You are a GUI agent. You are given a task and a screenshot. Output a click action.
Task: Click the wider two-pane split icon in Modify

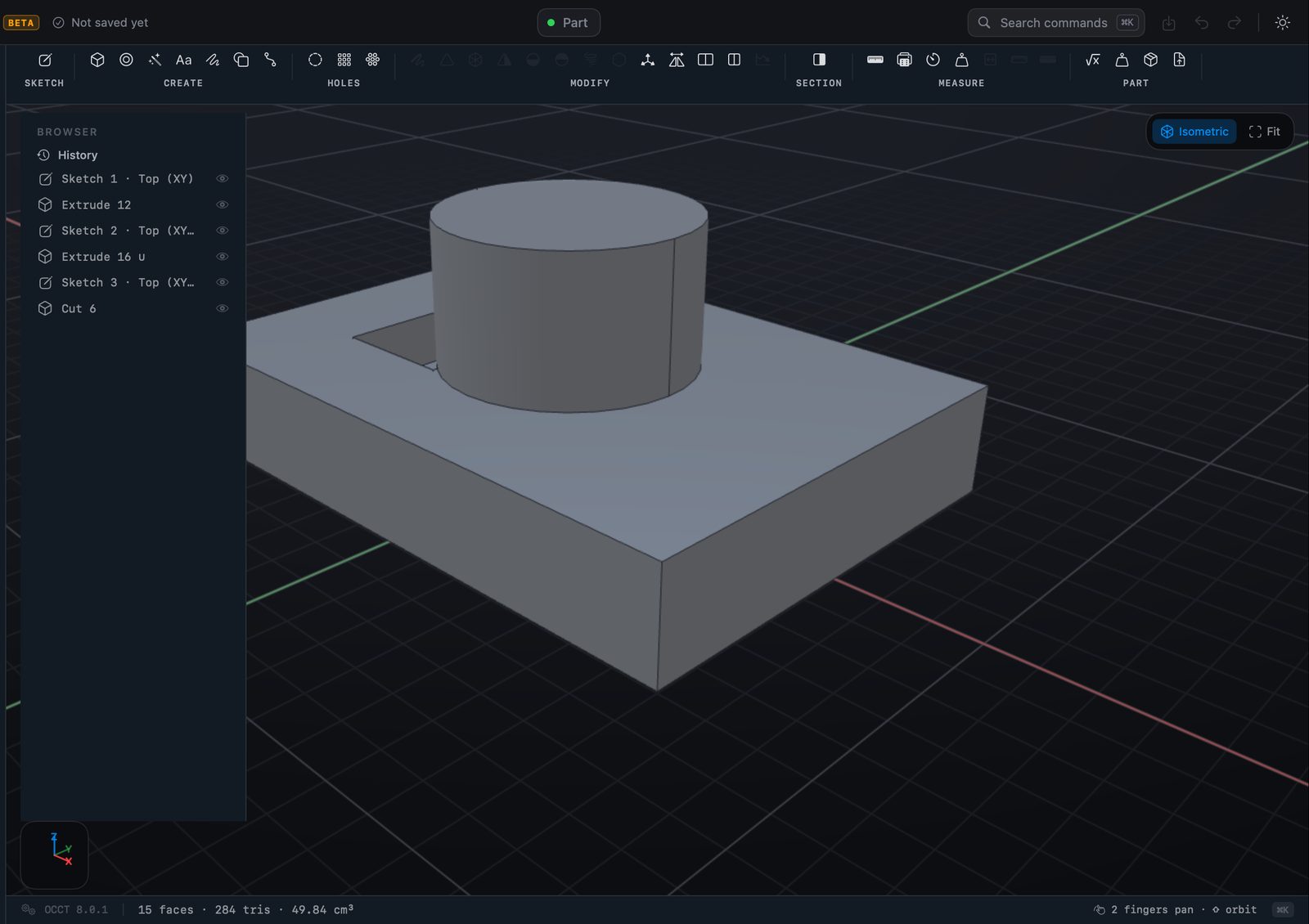(705, 60)
